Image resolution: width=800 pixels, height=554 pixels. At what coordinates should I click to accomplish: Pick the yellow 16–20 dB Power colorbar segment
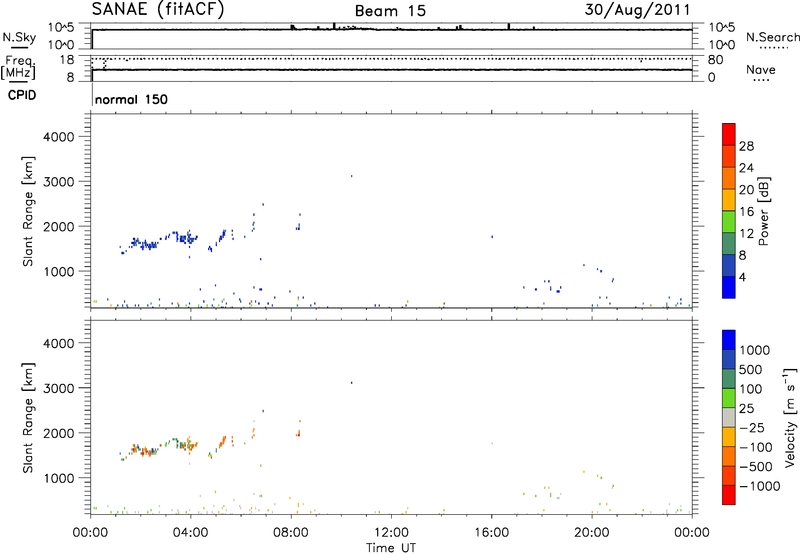pos(729,200)
